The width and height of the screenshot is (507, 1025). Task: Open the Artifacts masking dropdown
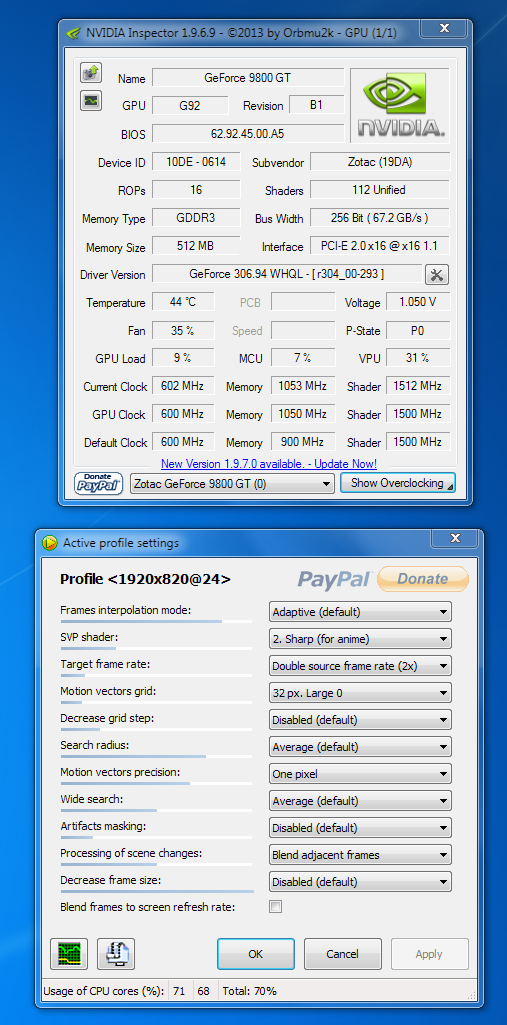[360, 828]
